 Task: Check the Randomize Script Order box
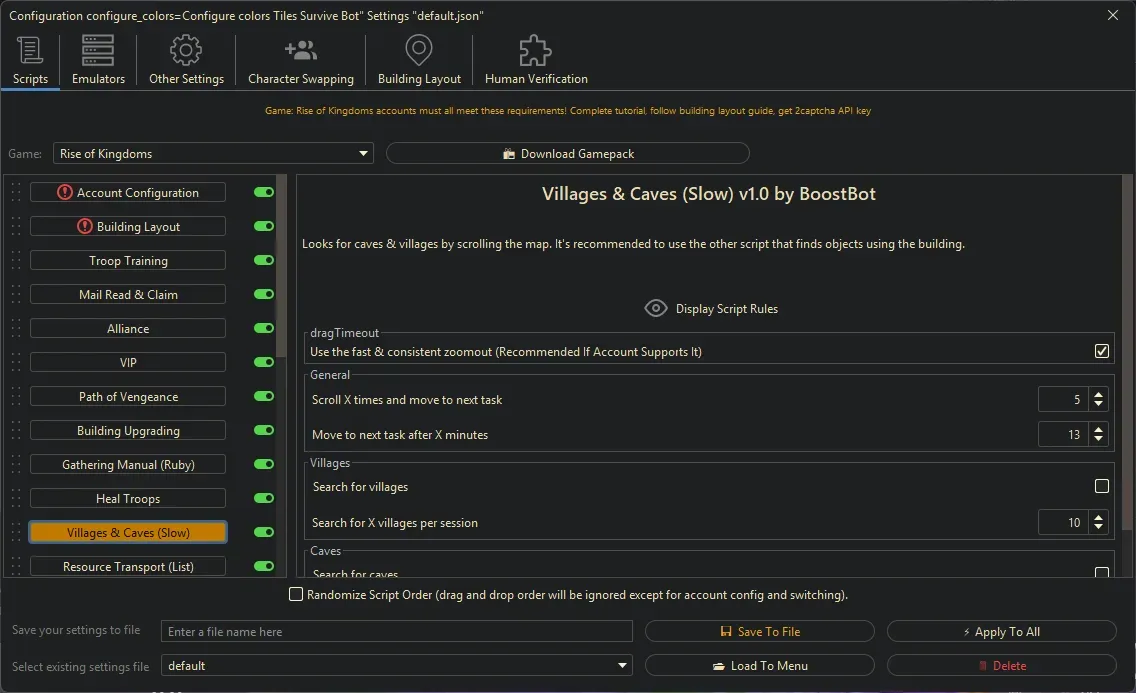(x=296, y=595)
